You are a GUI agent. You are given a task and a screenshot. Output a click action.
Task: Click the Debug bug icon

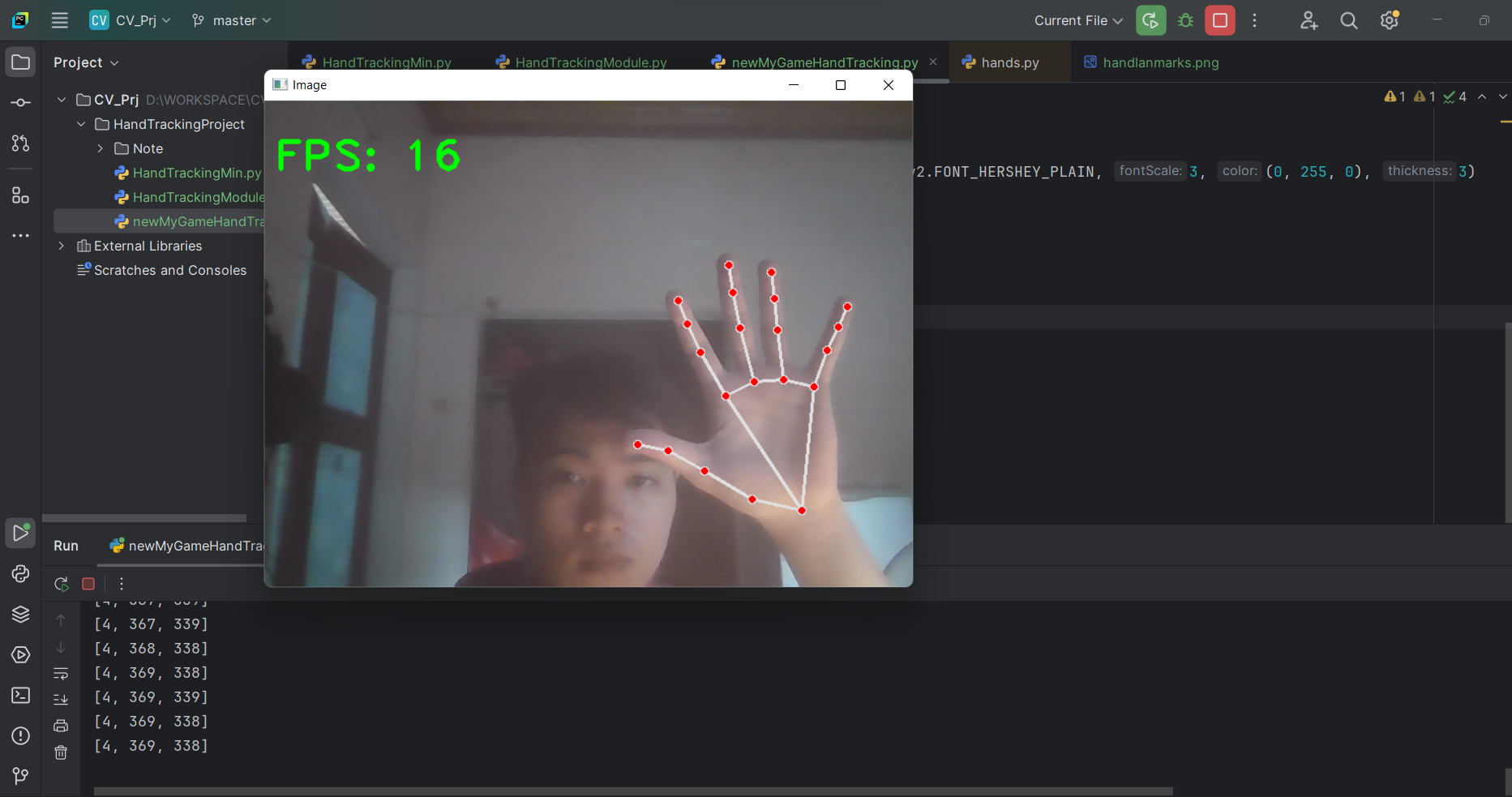pos(1185,20)
